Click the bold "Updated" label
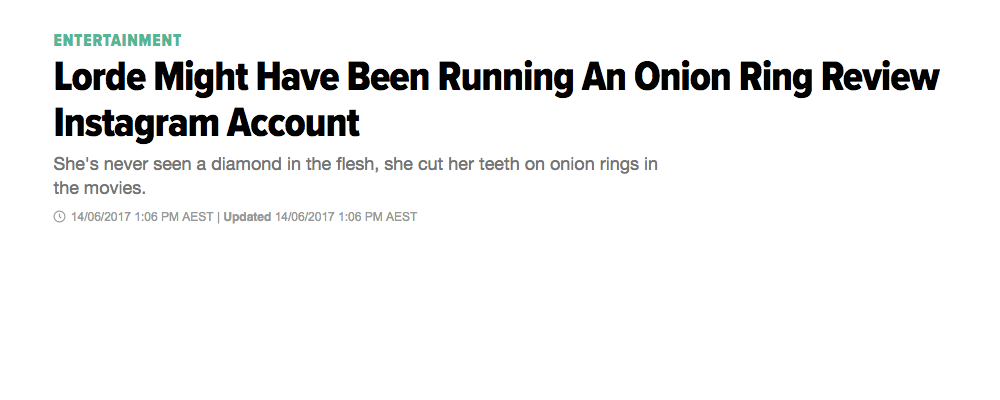 [247, 217]
